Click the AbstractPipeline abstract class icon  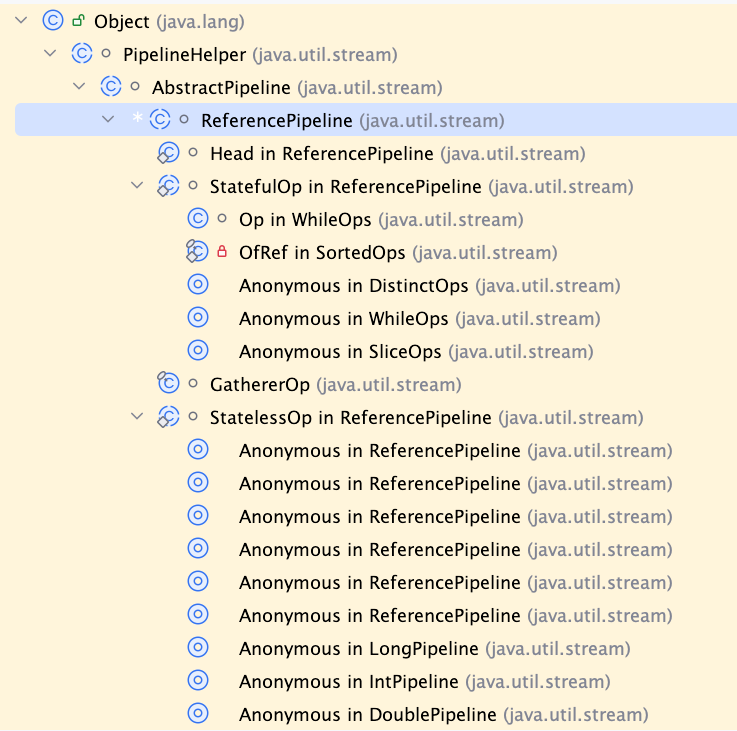click(x=111, y=86)
